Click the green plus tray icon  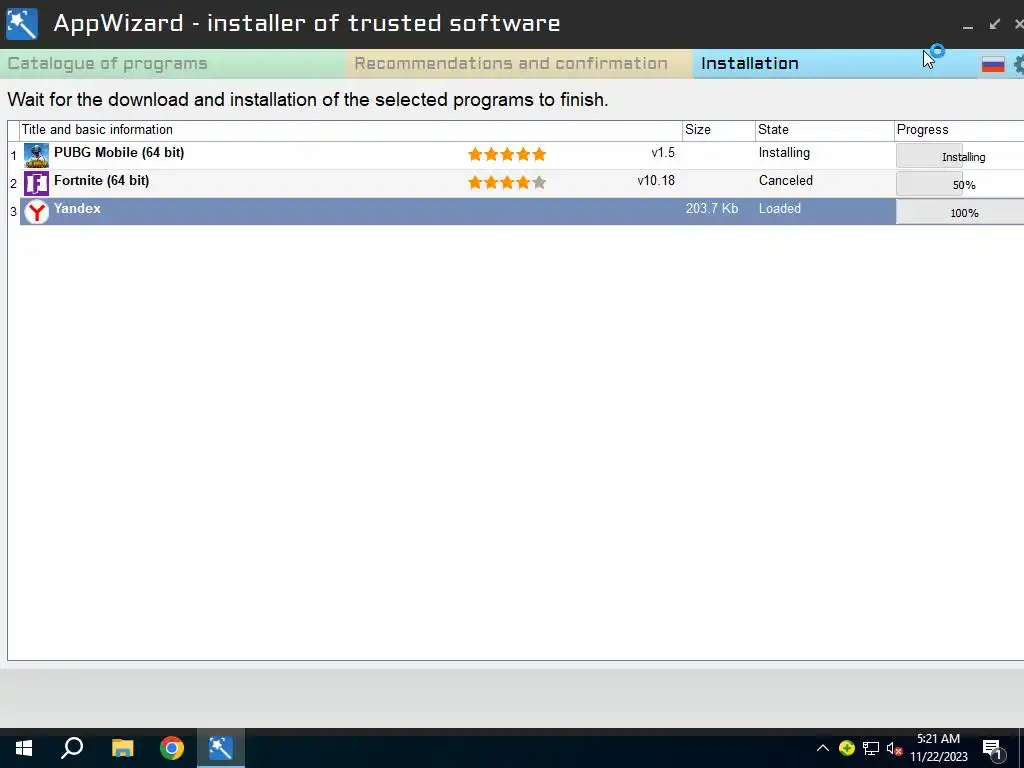click(x=847, y=748)
